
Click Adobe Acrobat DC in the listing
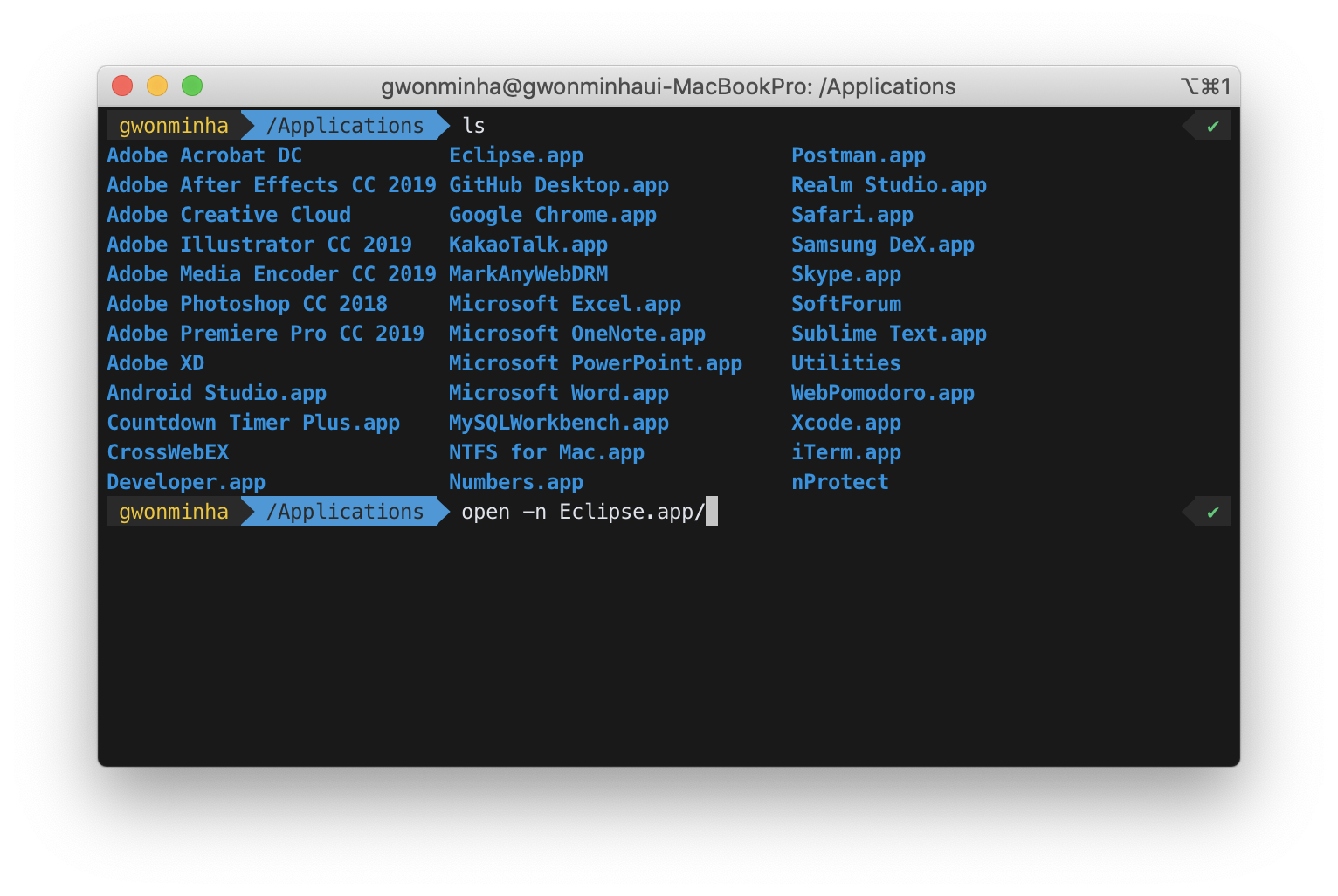tap(204, 155)
